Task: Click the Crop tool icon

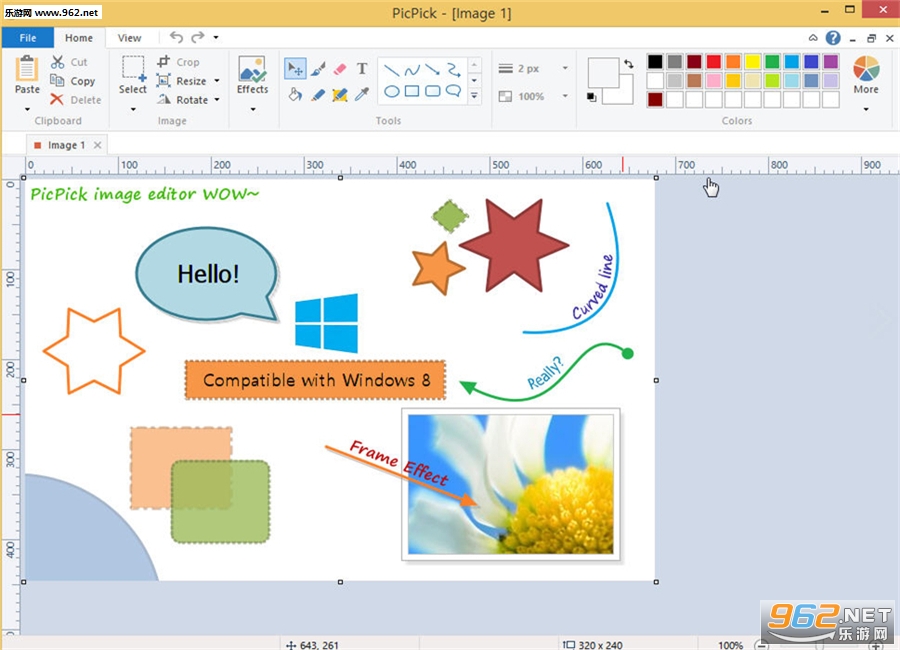Action: click(164, 61)
